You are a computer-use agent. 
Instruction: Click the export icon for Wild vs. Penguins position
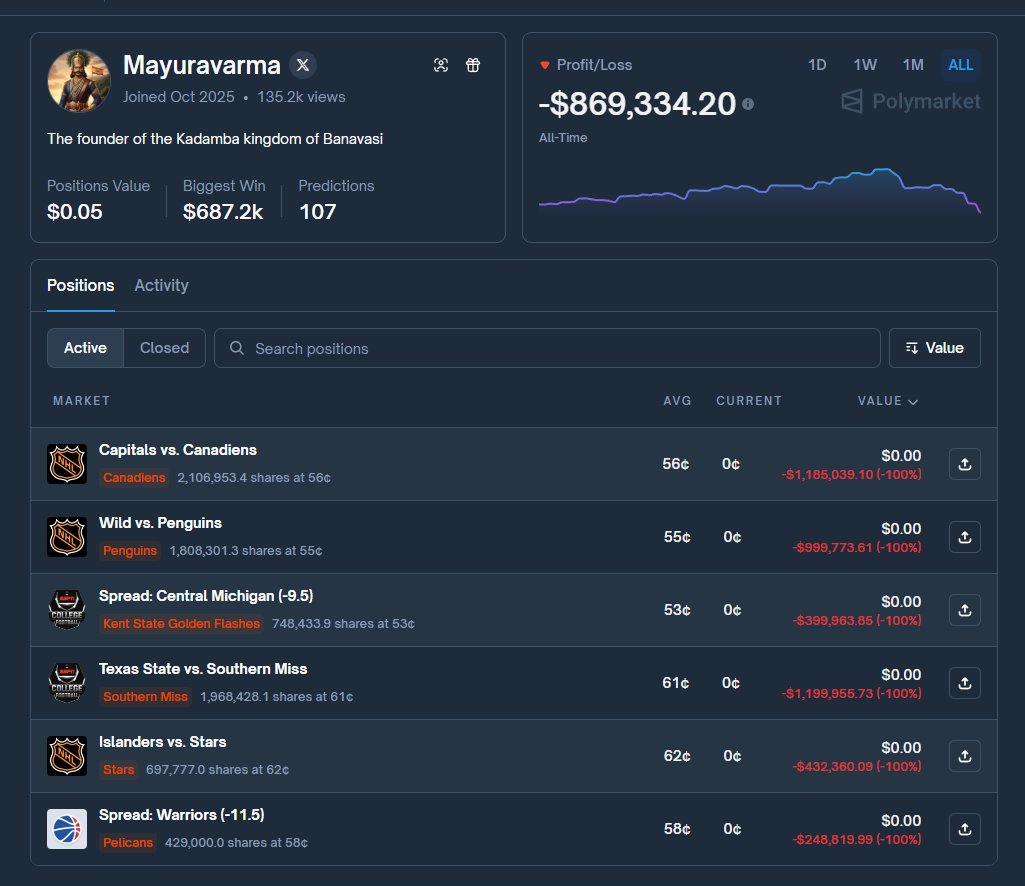964,536
